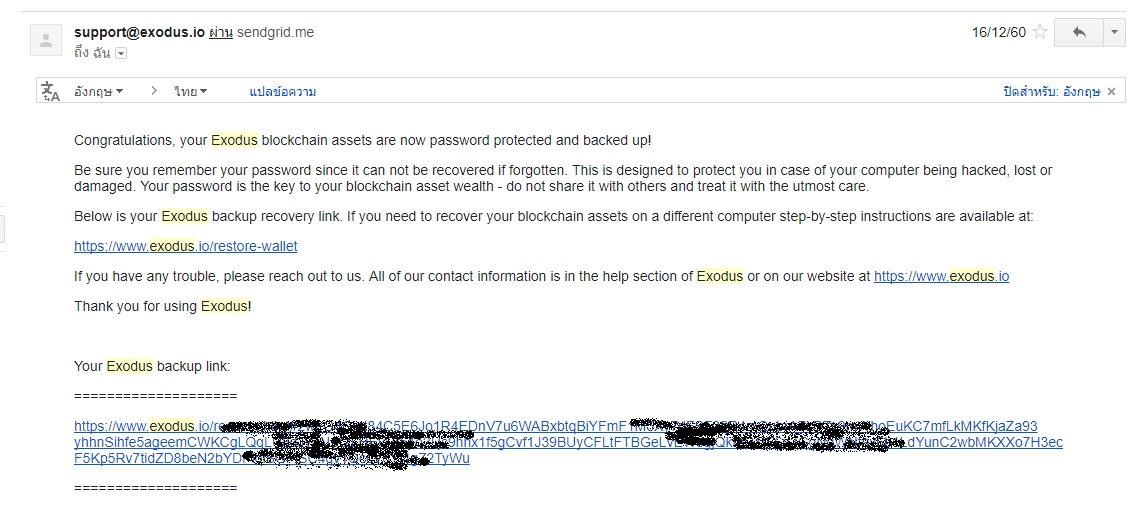Click the arrow between อังกฤษ and ไทย
1135x515 pixels.
click(153, 91)
